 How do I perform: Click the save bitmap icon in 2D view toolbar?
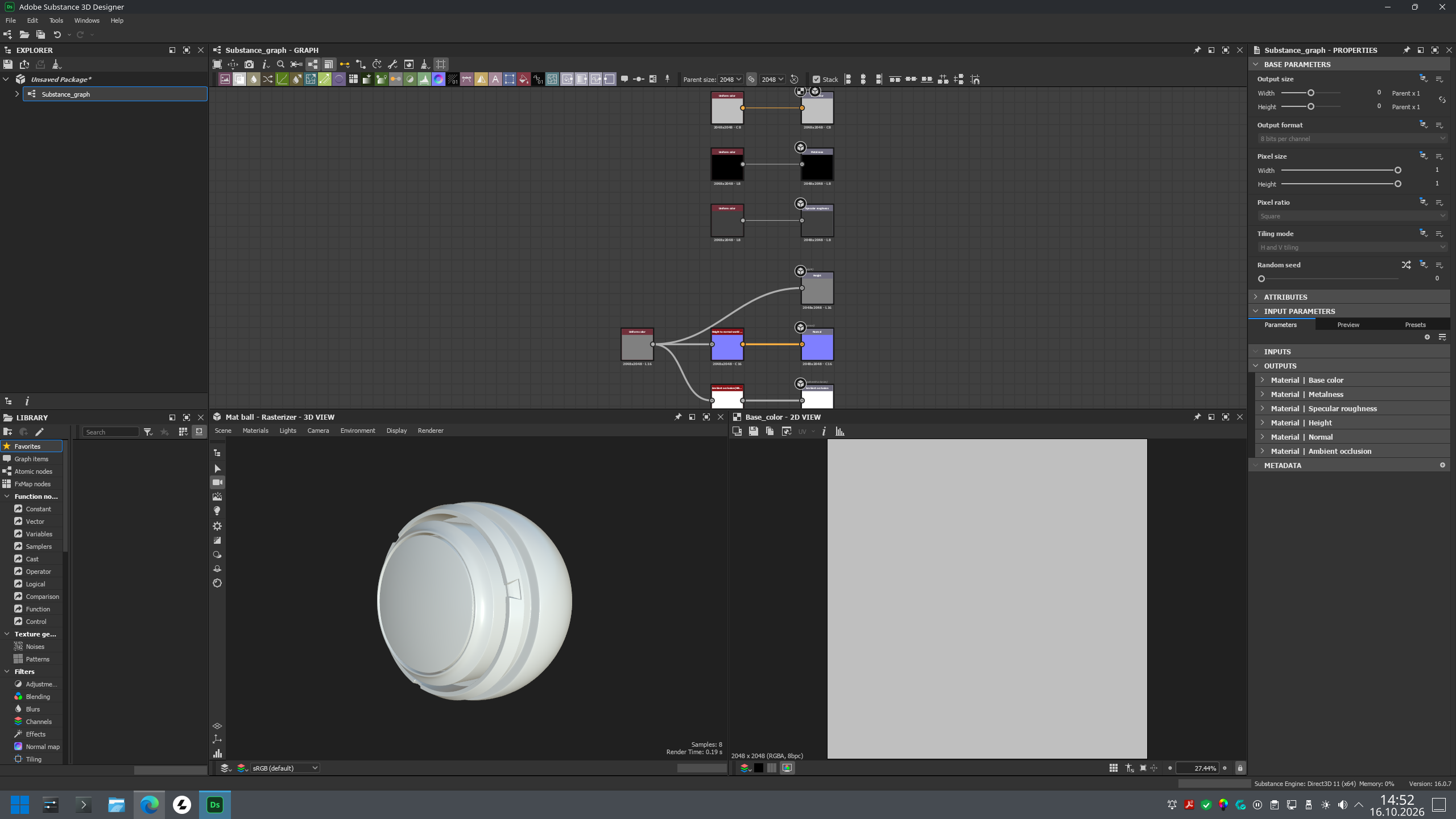pyautogui.click(x=753, y=431)
